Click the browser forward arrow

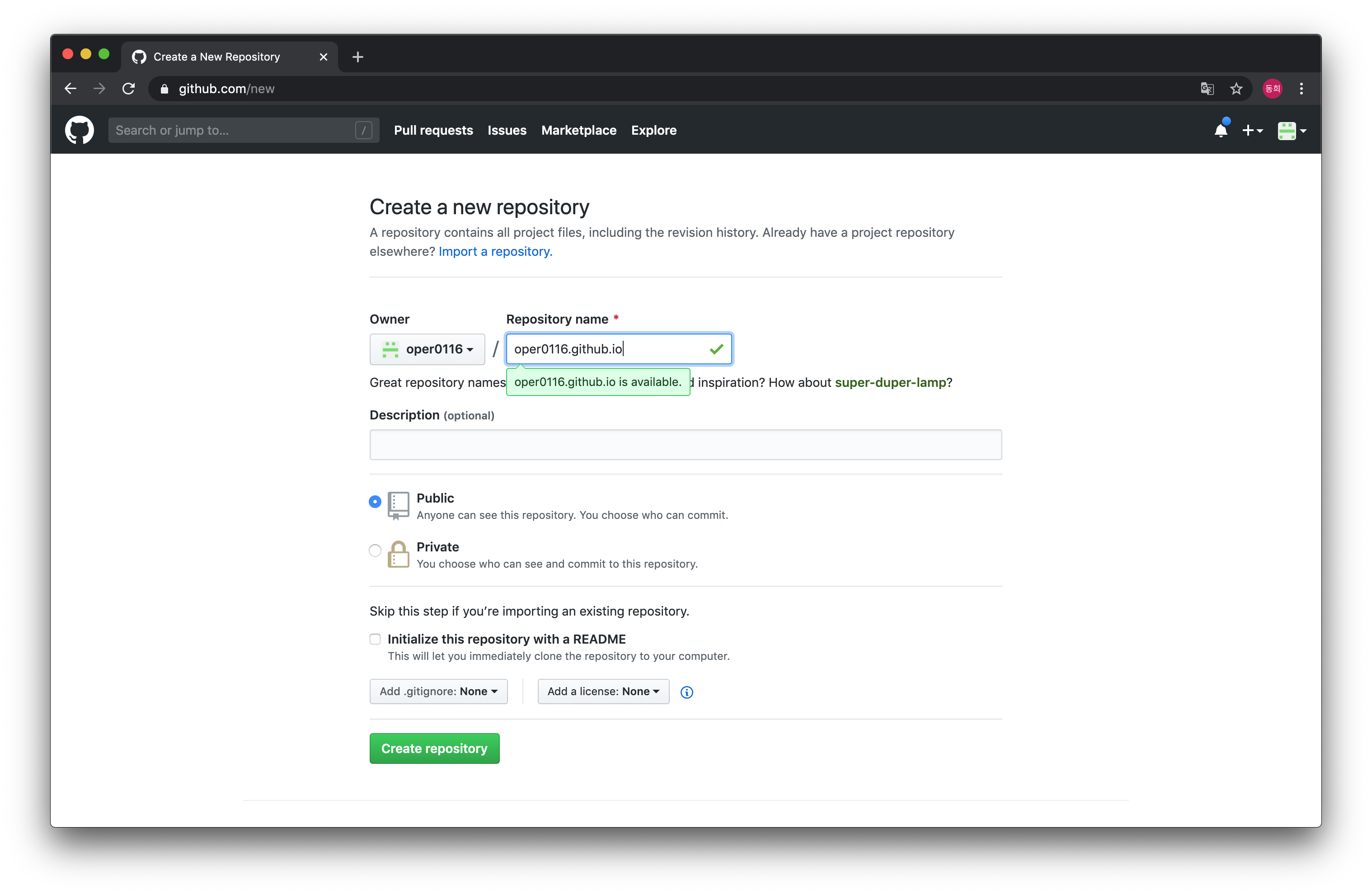pos(99,89)
